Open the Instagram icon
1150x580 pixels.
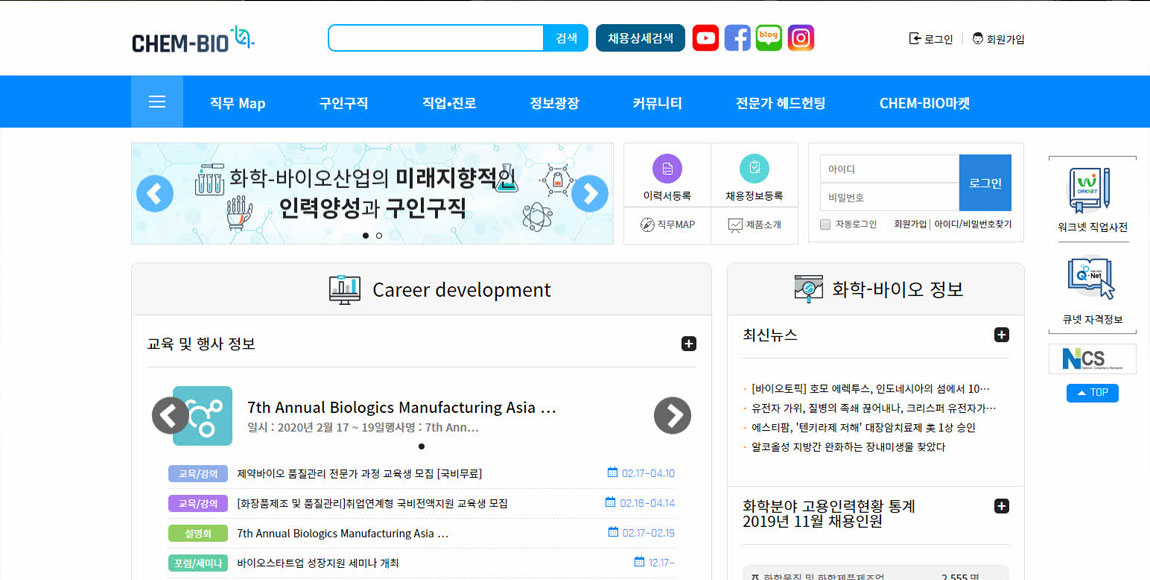[x=801, y=38]
